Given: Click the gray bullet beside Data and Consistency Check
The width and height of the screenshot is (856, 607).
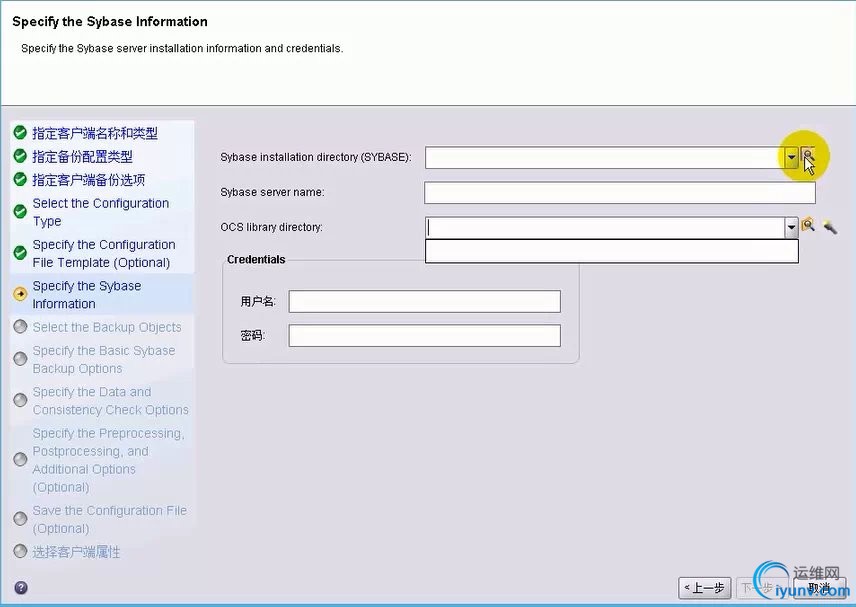Looking at the screenshot, I should (20, 400).
